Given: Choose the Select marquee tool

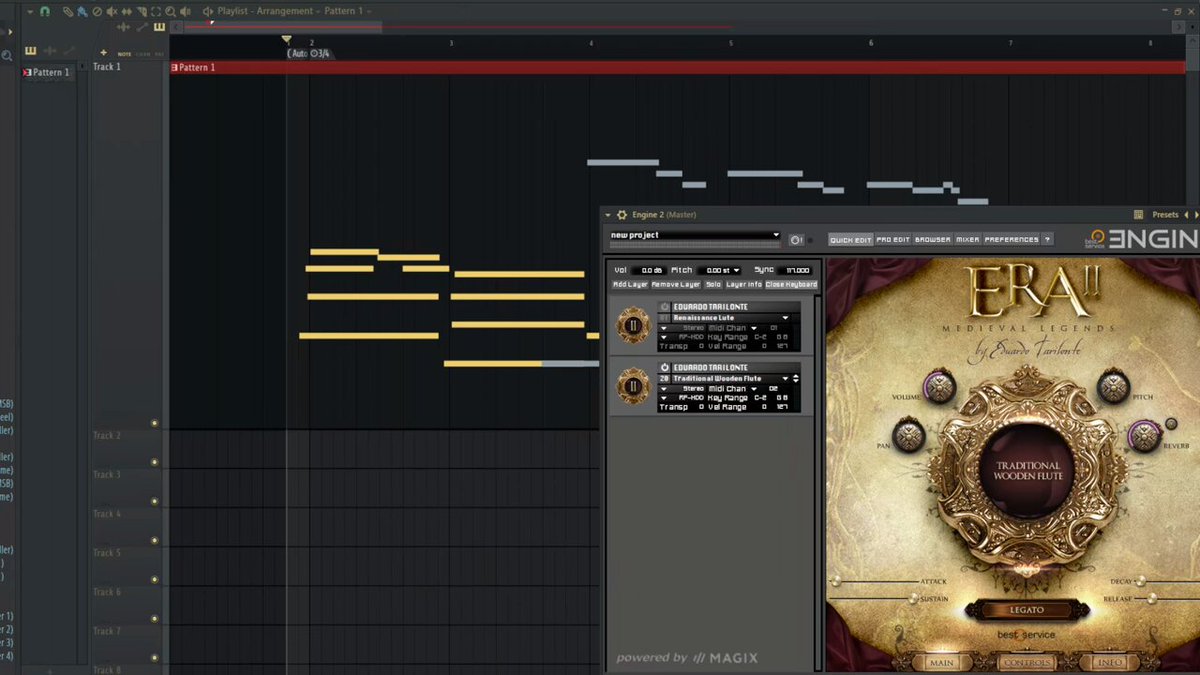Looking at the screenshot, I should pos(156,12).
